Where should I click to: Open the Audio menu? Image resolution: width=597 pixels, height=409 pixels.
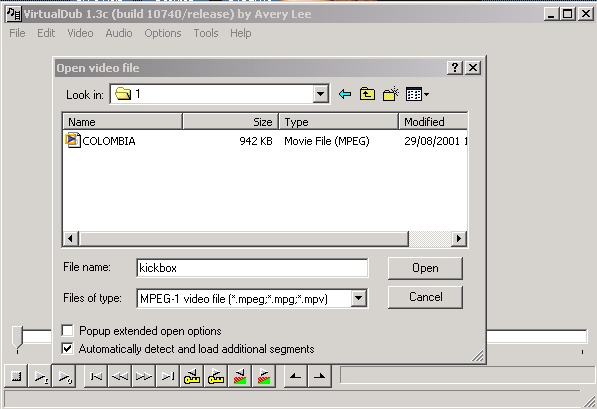tap(119, 33)
